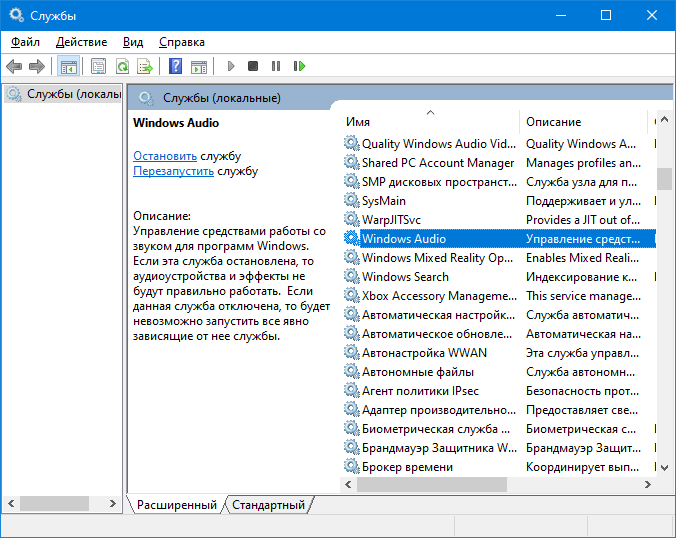Screen dimensions: 676x538
Task: Open the Справка menu
Action: point(182,42)
